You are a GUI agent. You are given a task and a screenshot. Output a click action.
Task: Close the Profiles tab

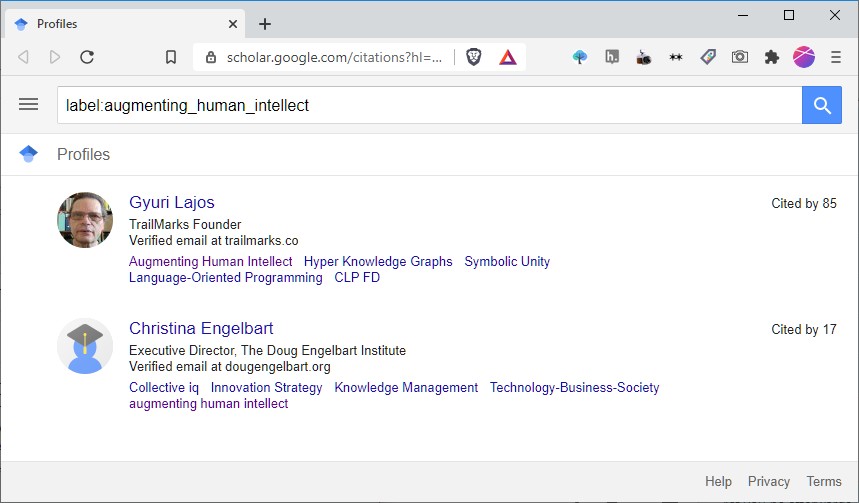(x=233, y=24)
